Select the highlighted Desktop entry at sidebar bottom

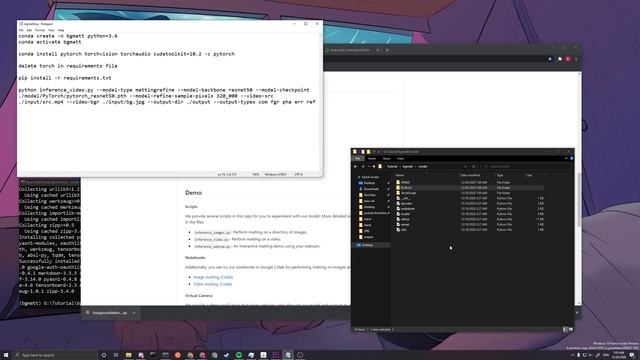370,245
